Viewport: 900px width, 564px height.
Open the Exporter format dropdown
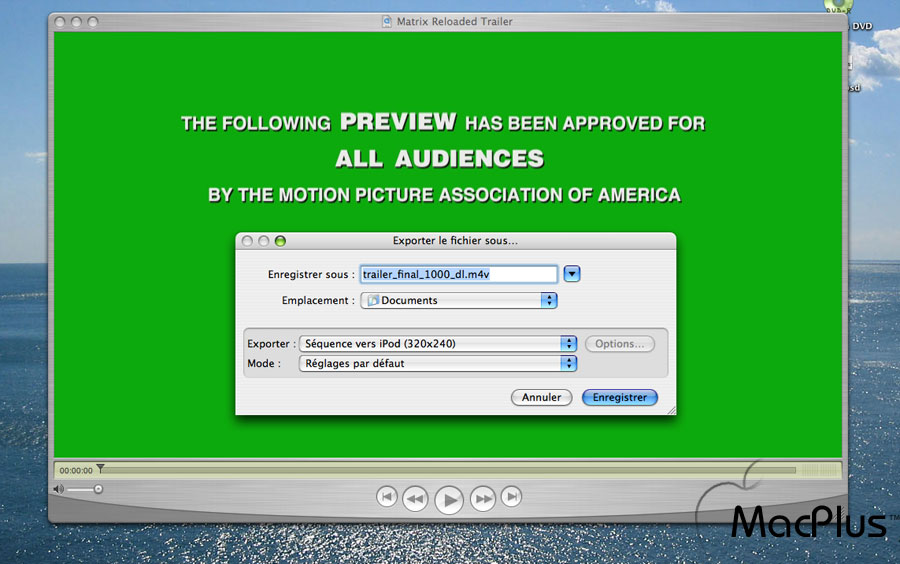(438, 344)
